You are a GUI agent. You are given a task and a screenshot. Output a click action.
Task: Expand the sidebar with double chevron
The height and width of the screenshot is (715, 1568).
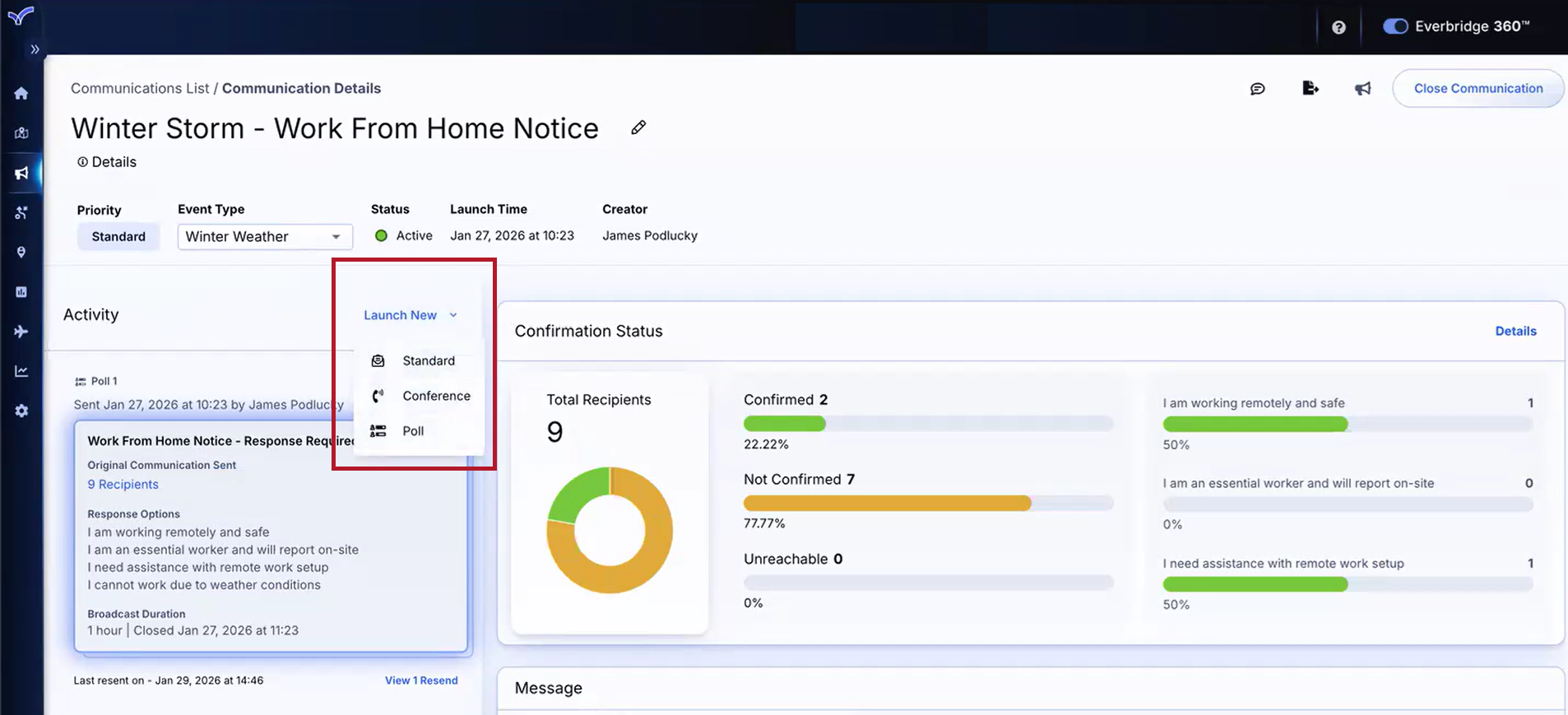(x=35, y=49)
